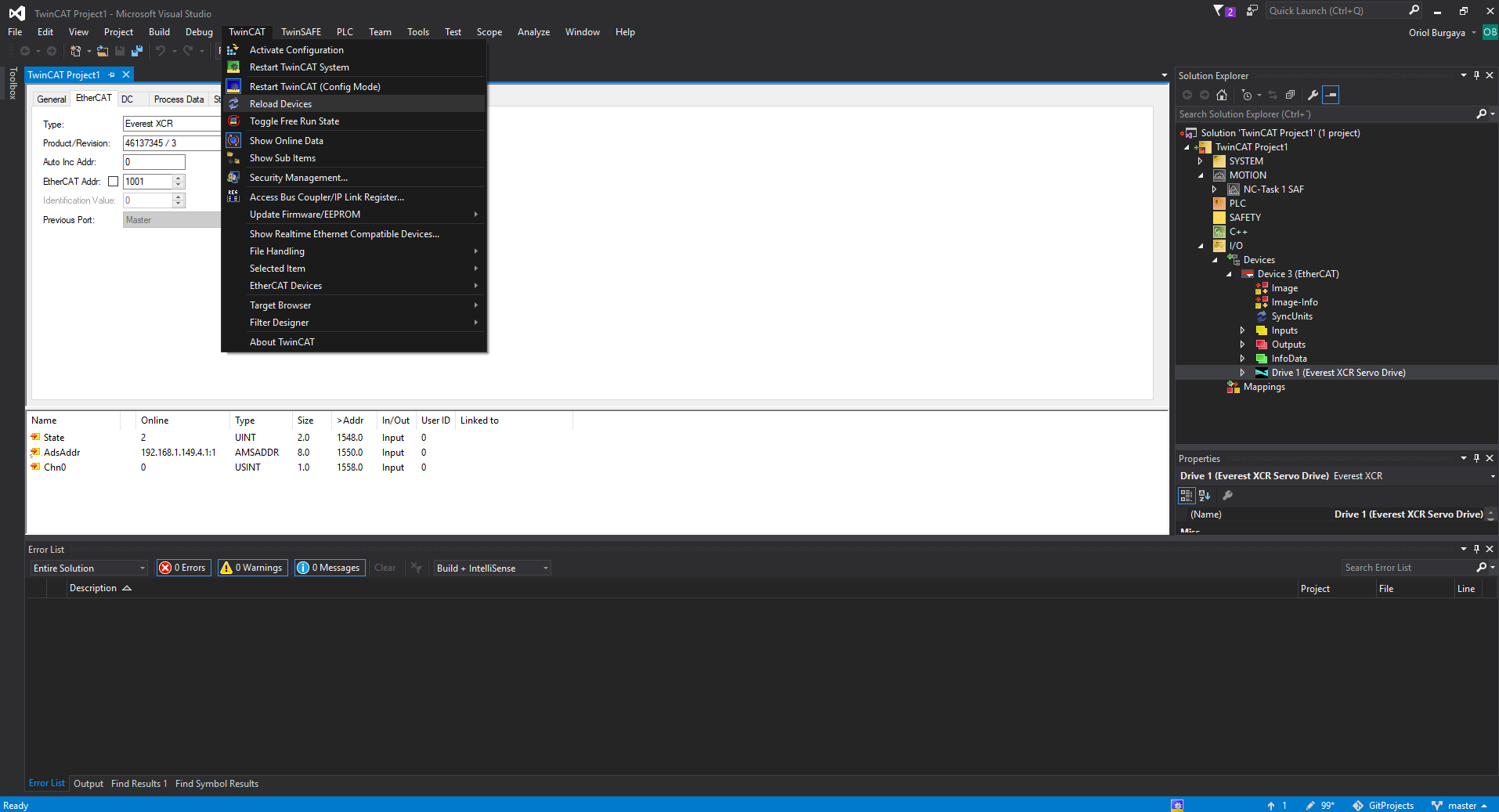Toggle the 0 Errors filter
1499x812 pixels.
183,568
